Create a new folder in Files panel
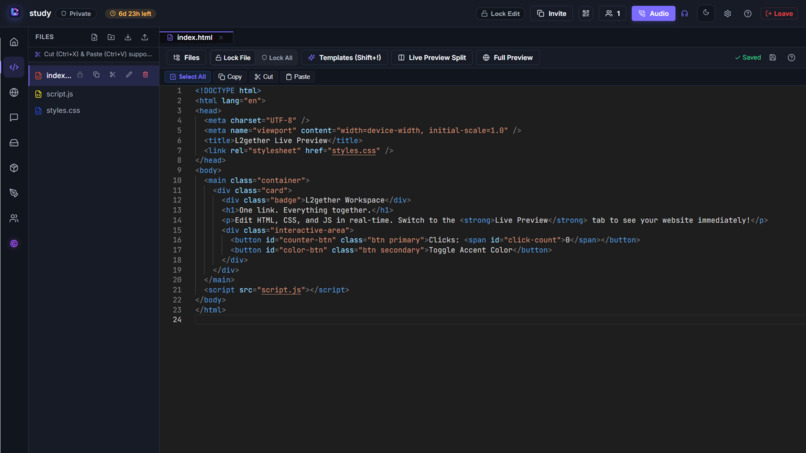Screen dimensions: 806x453 [x=111, y=37]
